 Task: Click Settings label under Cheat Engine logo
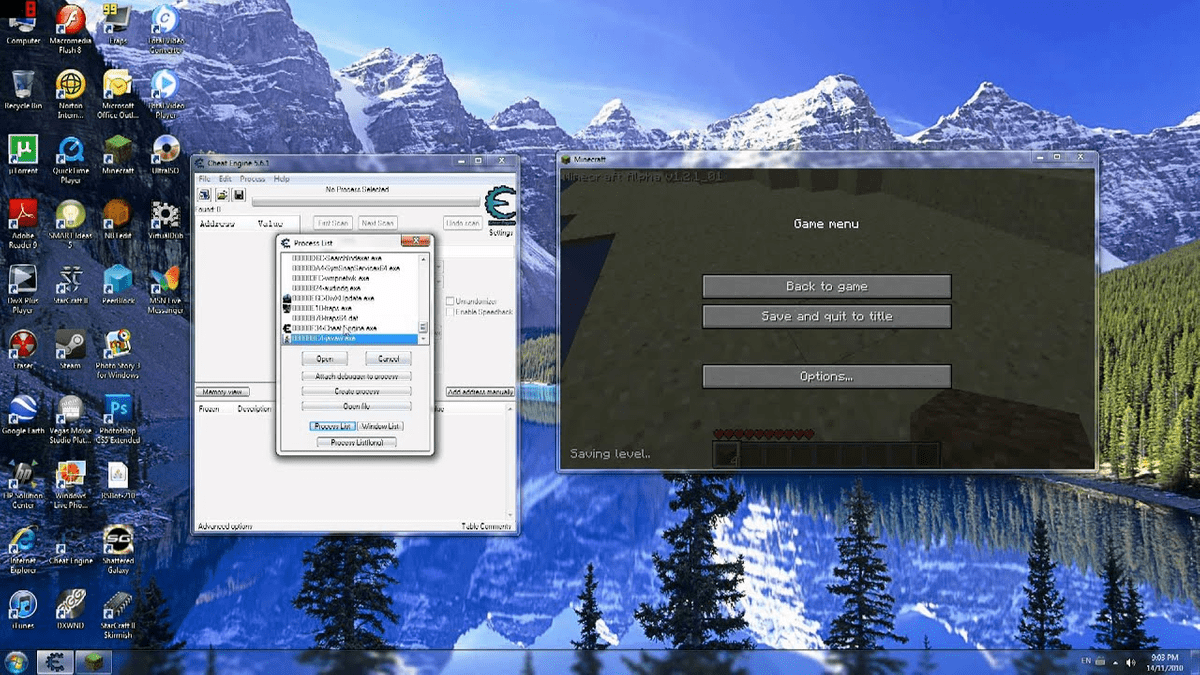pyautogui.click(x=500, y=232)
